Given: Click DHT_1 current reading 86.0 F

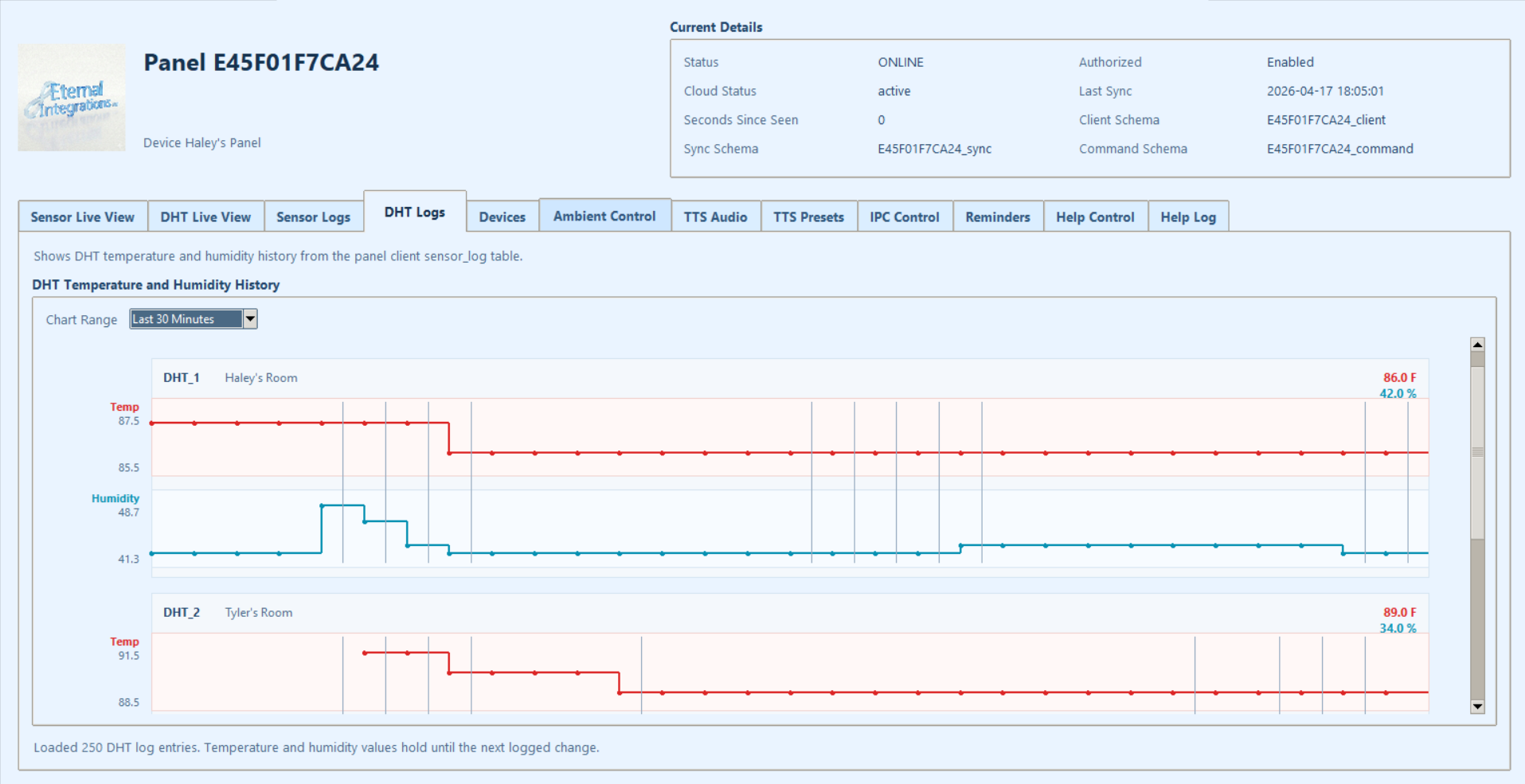Looking at the screenshot, I should (x=1399, y=377).
